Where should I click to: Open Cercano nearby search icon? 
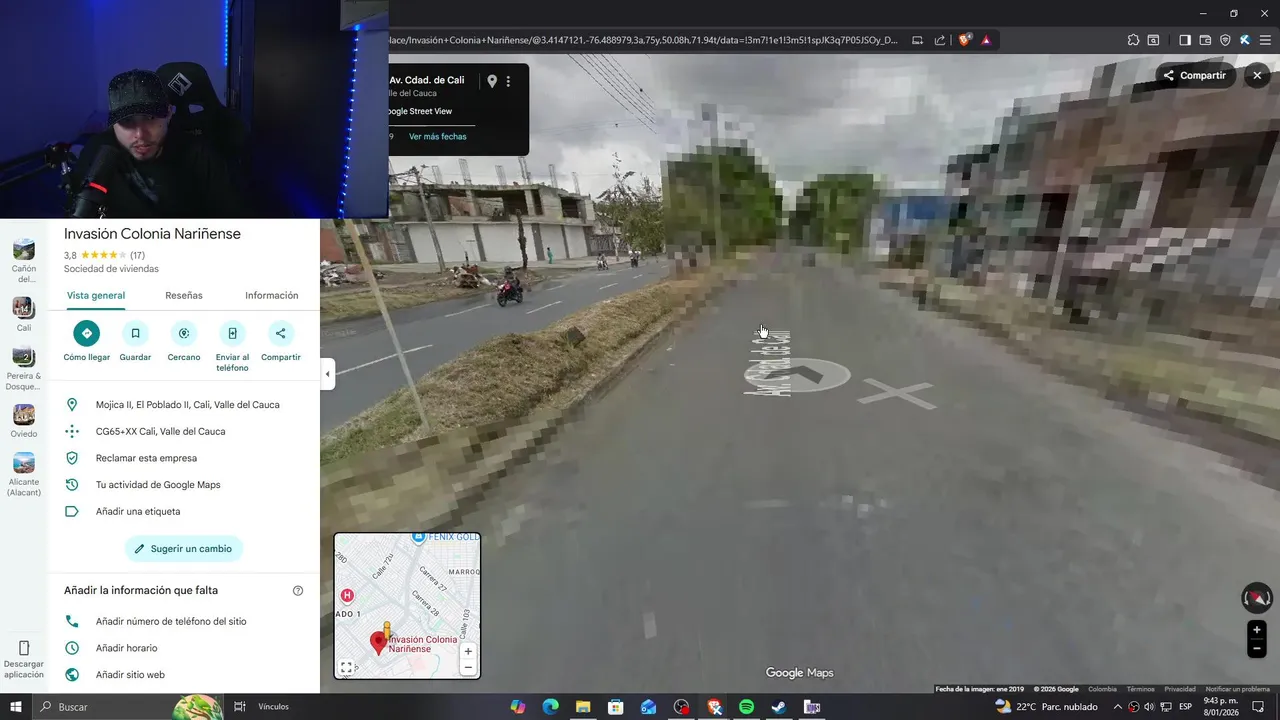[184, 333]
